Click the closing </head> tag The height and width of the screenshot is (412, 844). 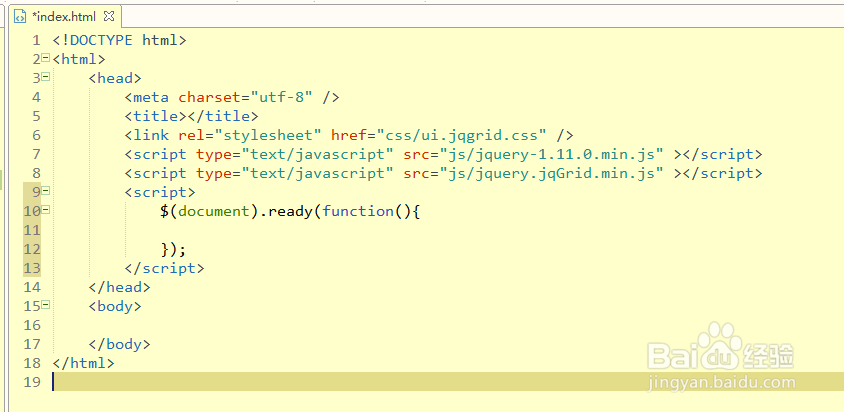pos(119,288)
